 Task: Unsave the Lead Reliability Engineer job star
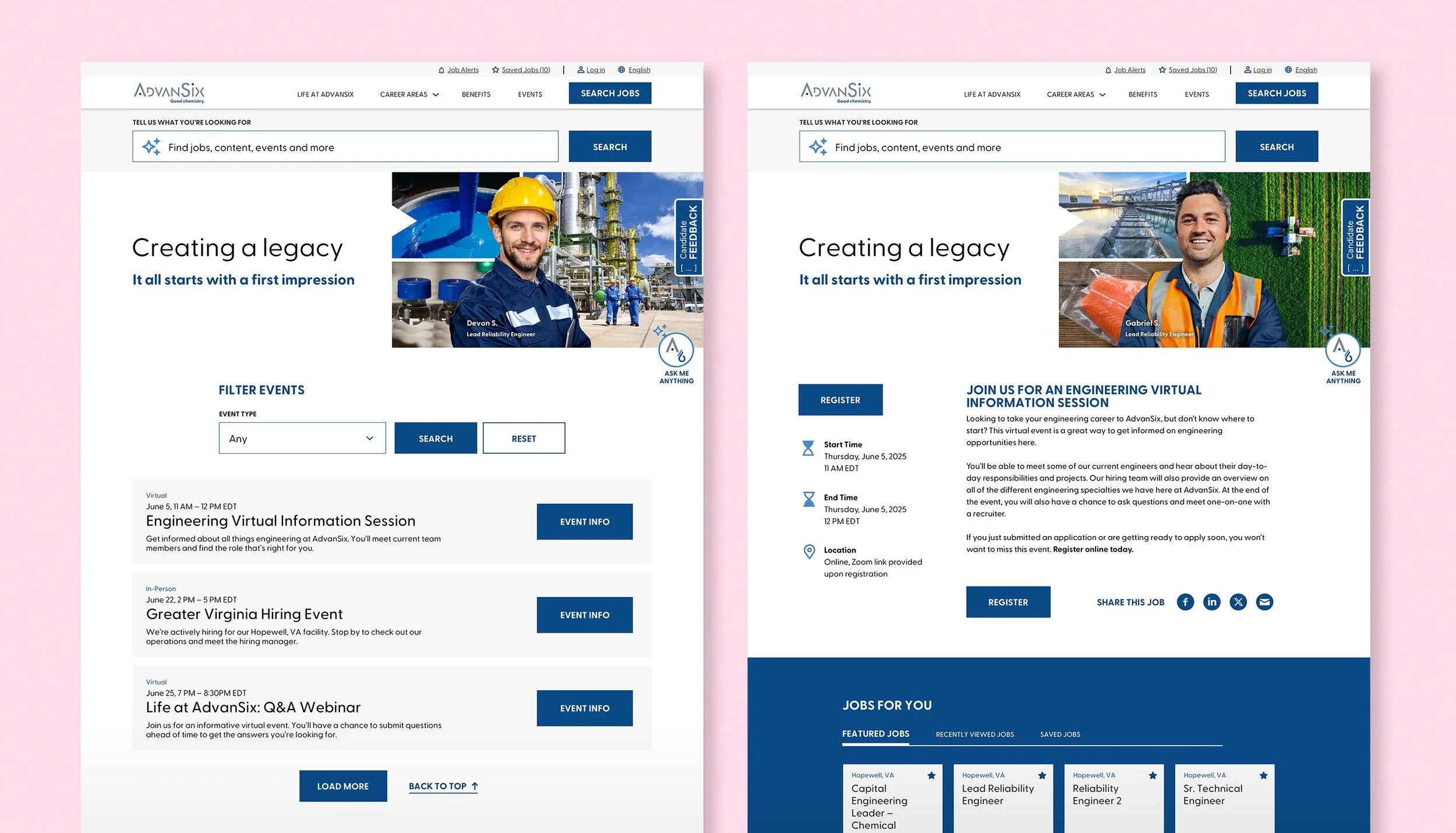(x=1042, y=775)
